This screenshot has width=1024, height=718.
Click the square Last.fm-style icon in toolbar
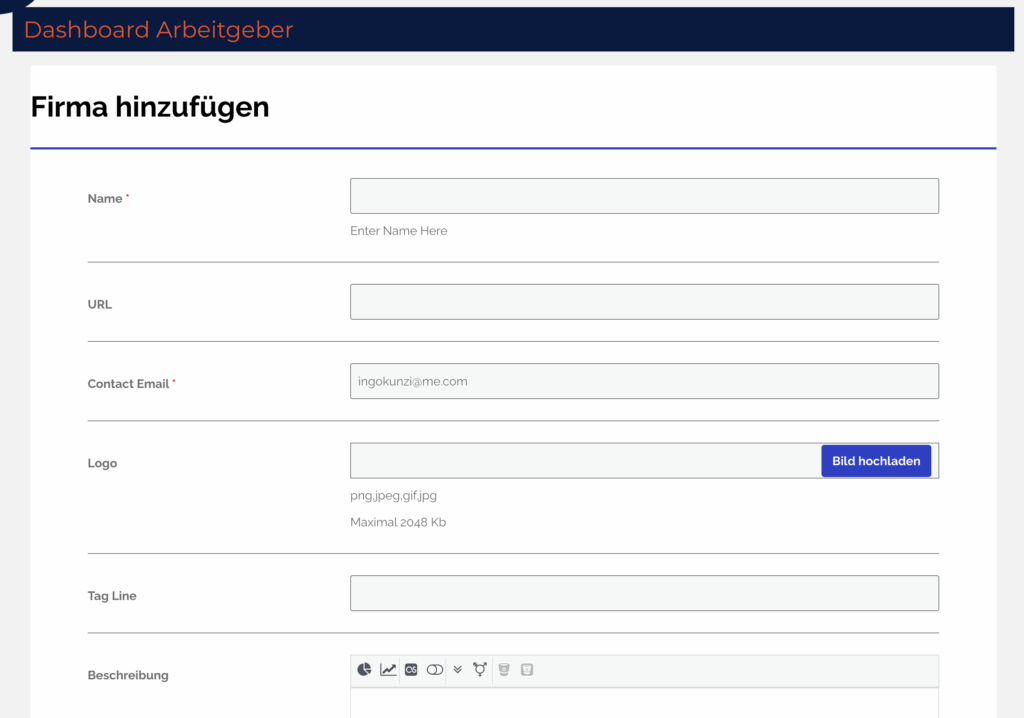(x=411, y=670)
